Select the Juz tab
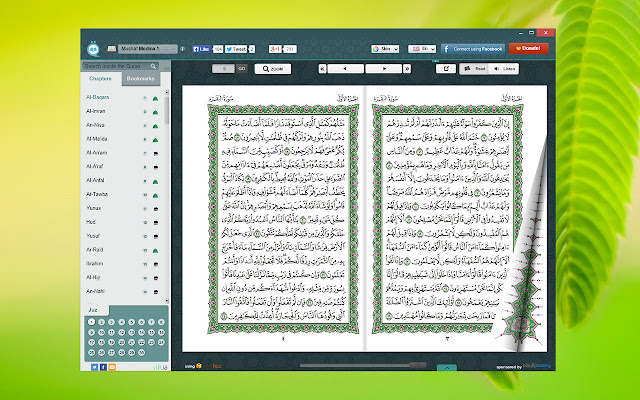The width and height of the screenshot is (640, 400). 93,310
